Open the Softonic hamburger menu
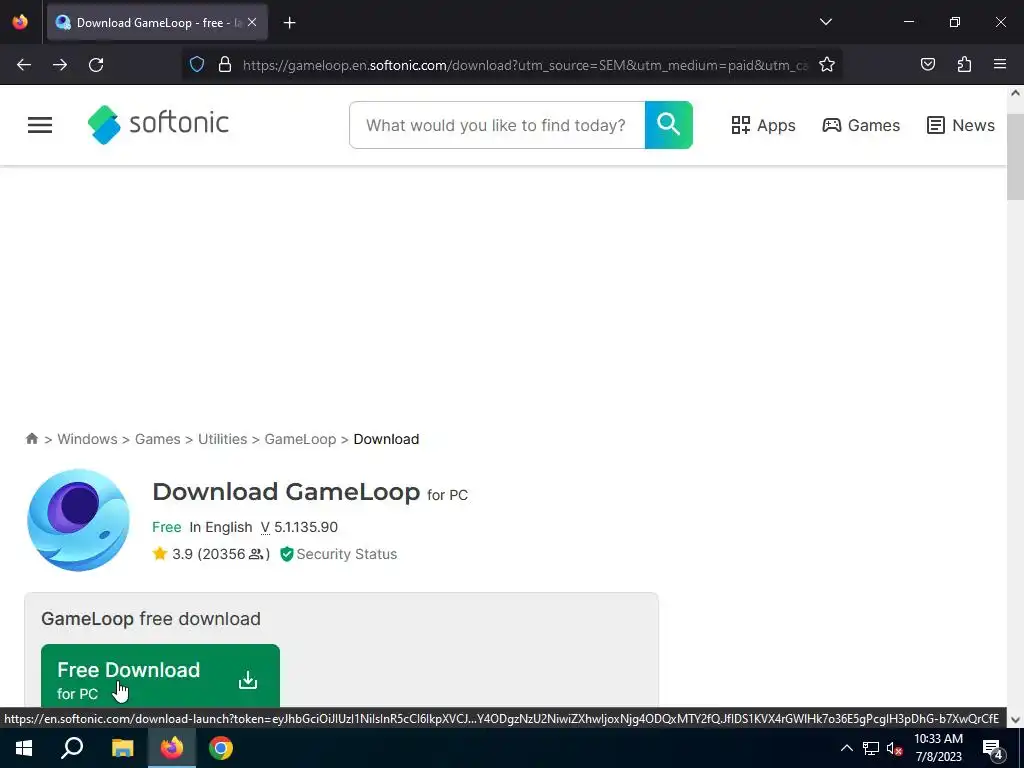The image size is (1024, 768). [40, 125]
